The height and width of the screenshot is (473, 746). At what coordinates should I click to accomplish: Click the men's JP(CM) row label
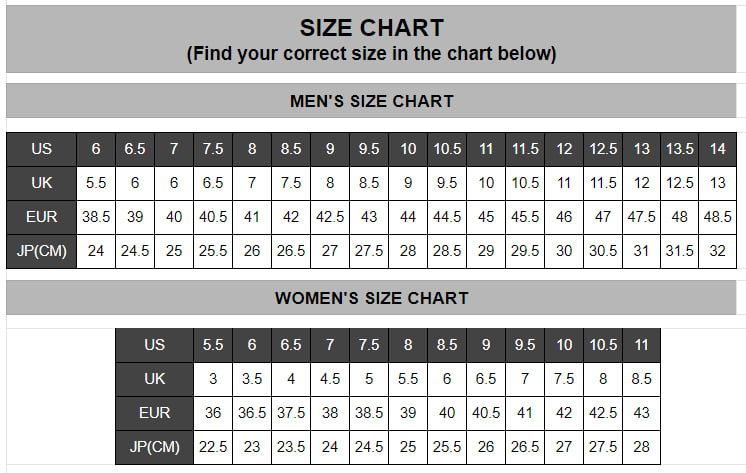[x=41, y=251]
